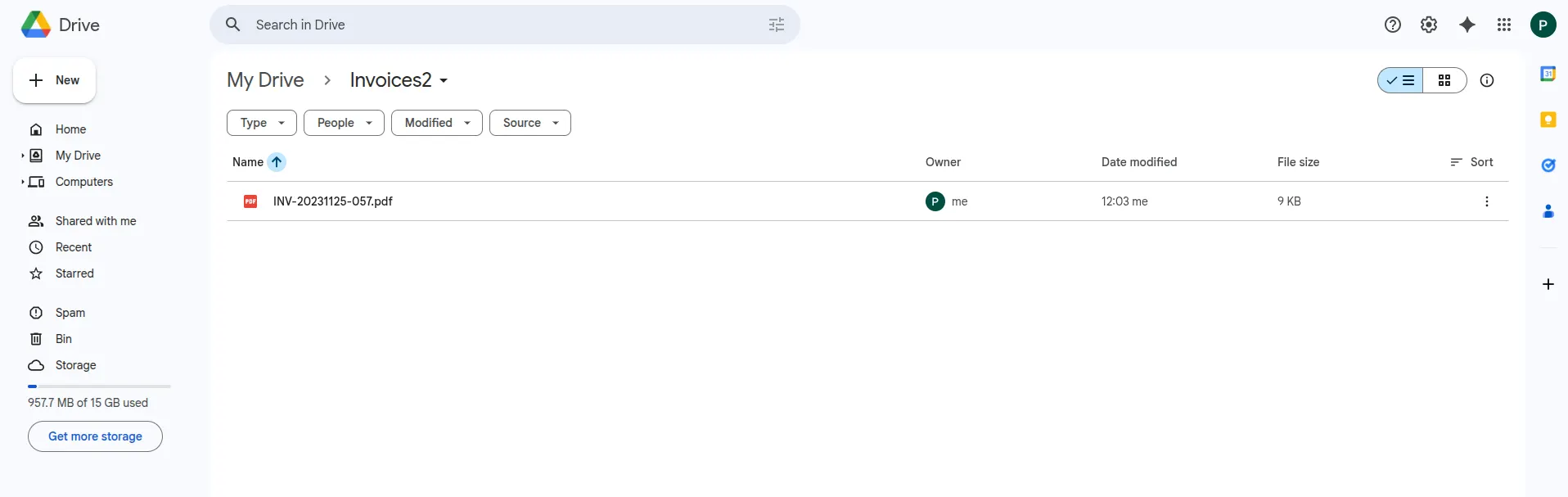Open the account avatar P in the header
Viewport: 1568px width, 497px height.
pyautogui.click(x=1543, y=25)
